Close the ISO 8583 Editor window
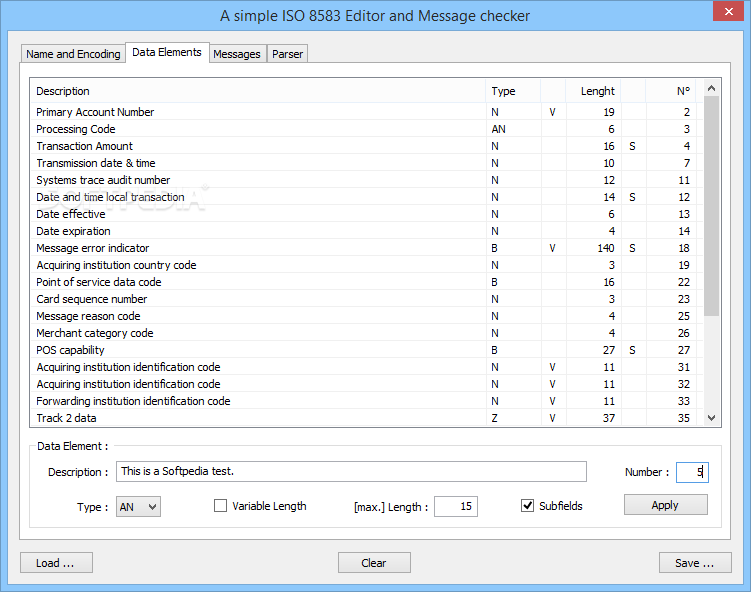 (728, 11)
